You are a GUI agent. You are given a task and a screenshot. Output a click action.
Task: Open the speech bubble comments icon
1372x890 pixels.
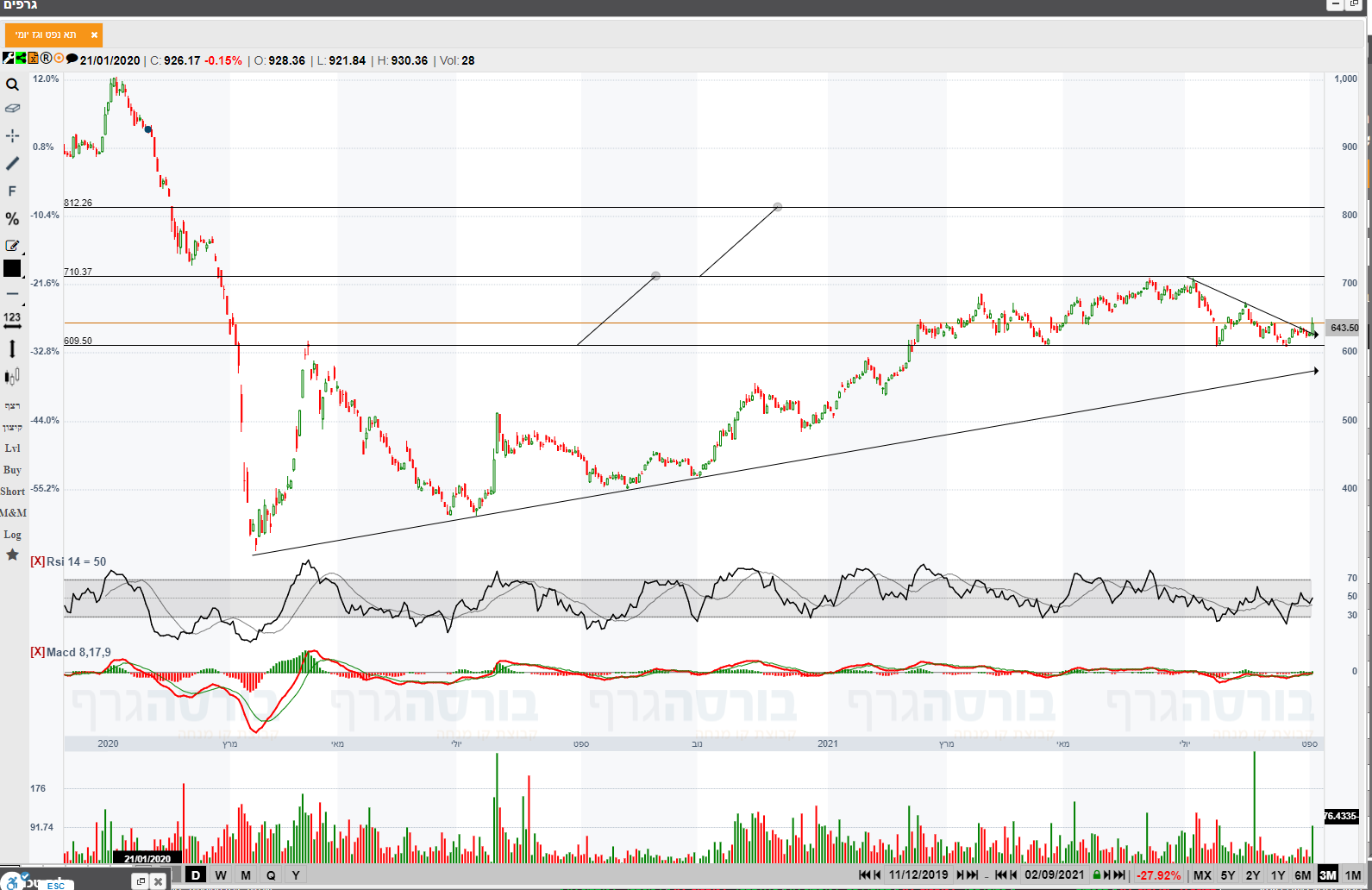pos(72,59)
